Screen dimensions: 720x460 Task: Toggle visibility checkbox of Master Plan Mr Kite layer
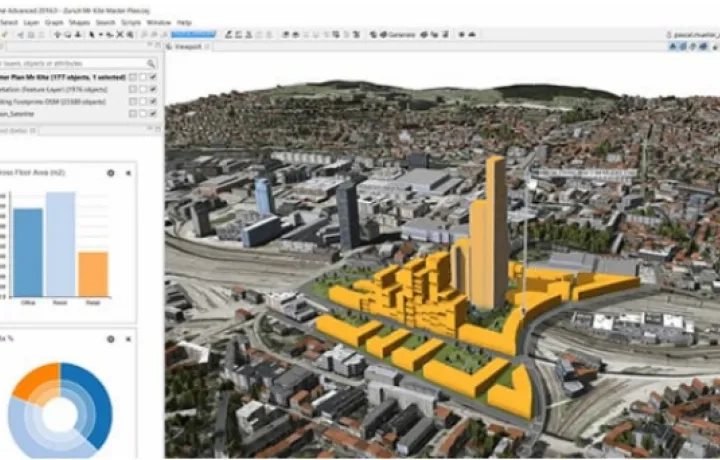pyautogui.click(x=153, y=77)
